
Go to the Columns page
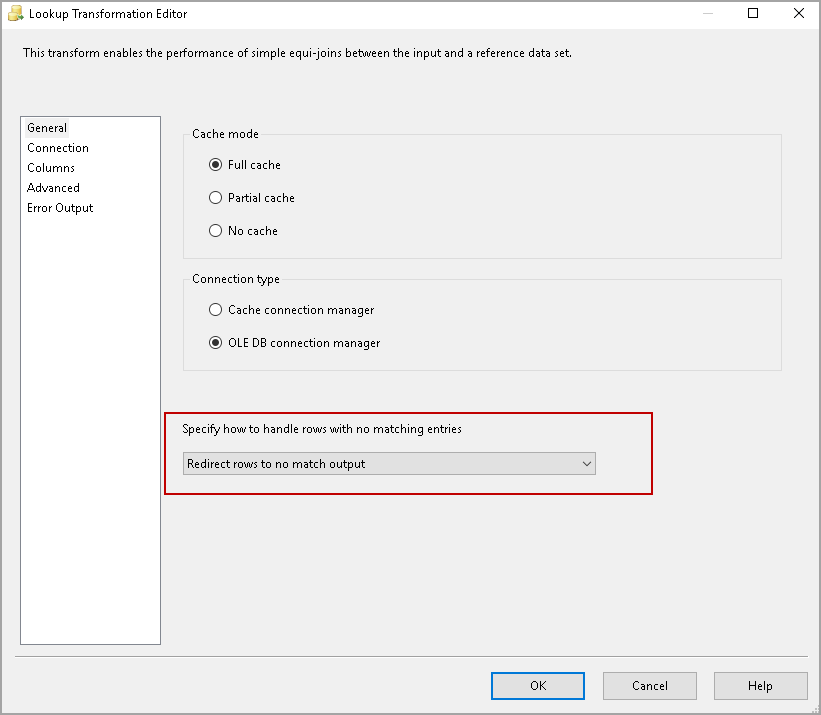coord(51,168)
